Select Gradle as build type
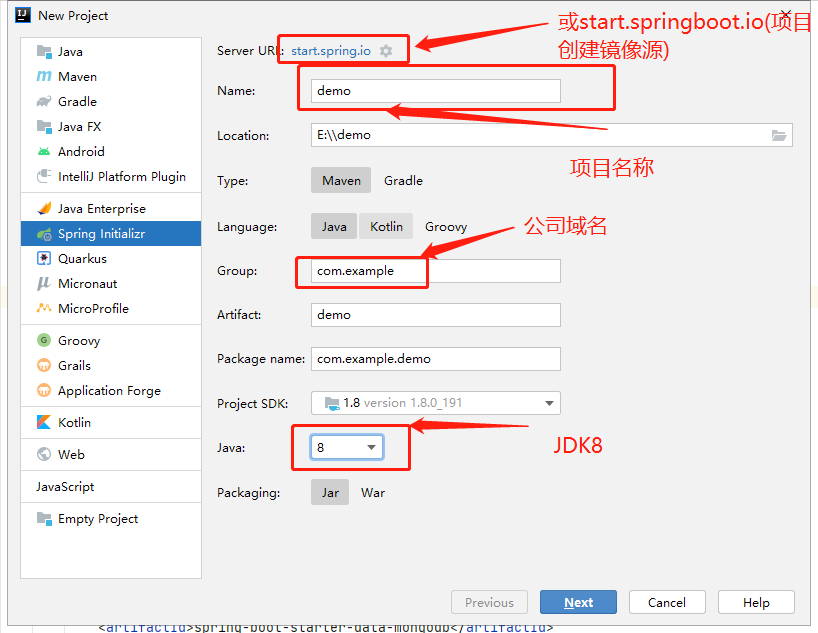Image resolution: width=818 pixels, height=633 pixels. pos(403,181)
